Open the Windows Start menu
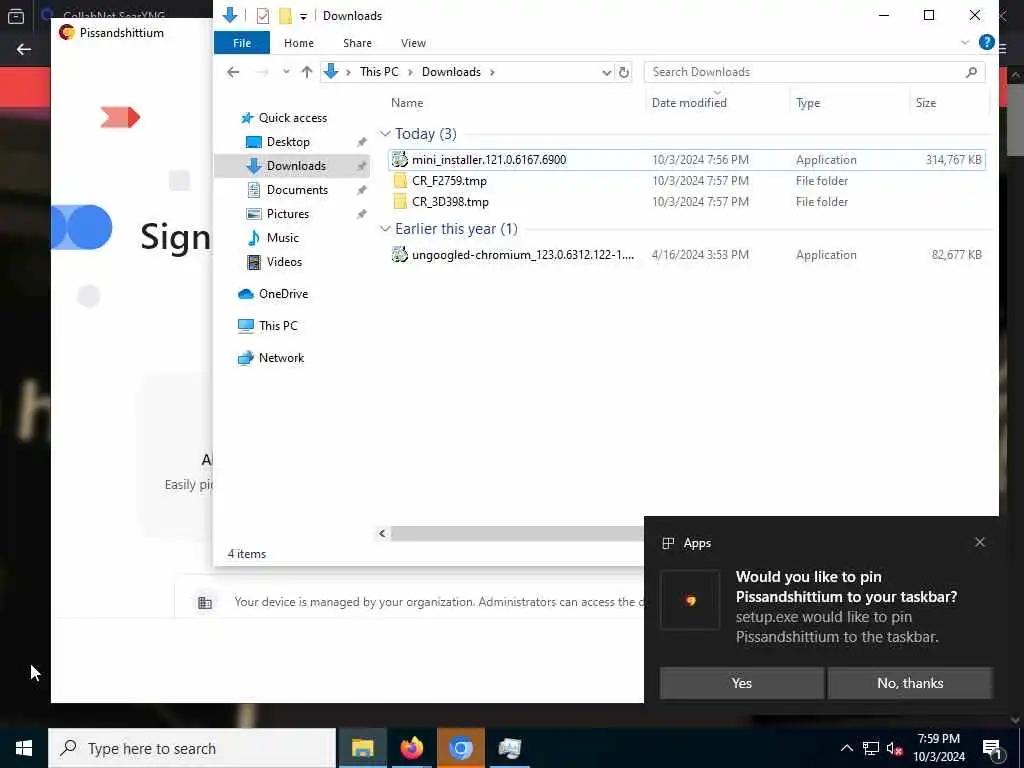 pos(24,748)
